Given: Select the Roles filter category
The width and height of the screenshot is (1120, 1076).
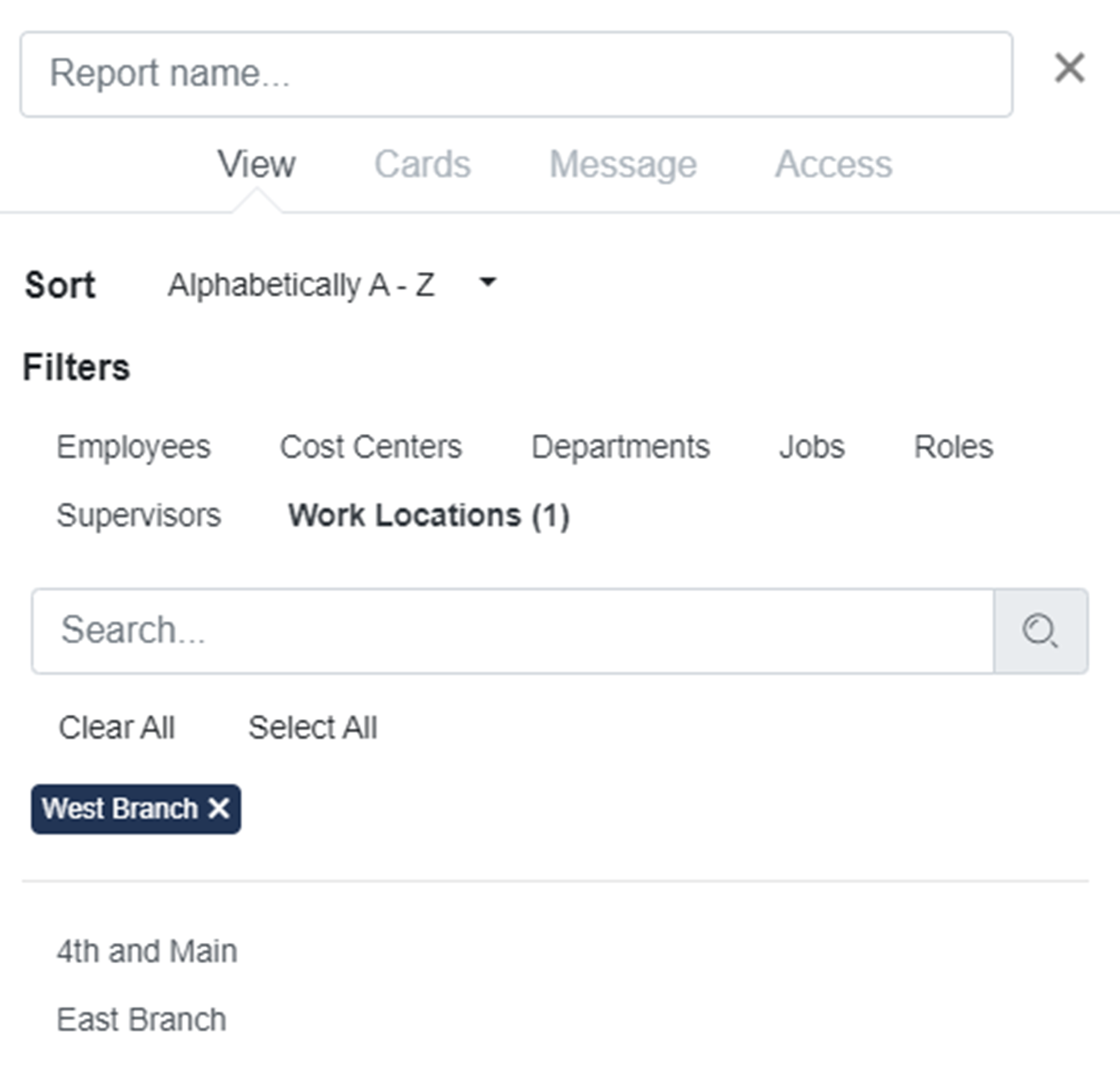Looking at the screenshot, I should coord(953,447).
